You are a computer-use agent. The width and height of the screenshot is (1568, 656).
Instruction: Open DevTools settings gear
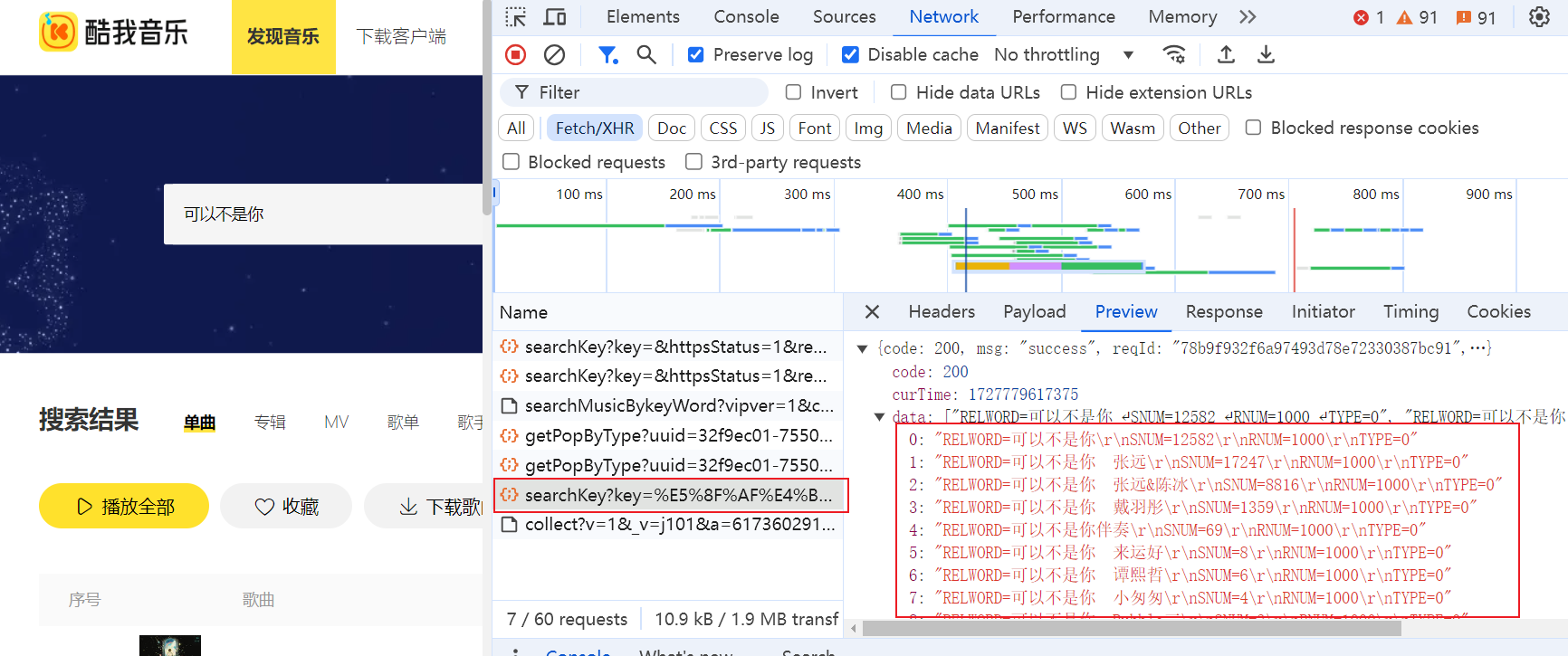(x=1539, y=17)
